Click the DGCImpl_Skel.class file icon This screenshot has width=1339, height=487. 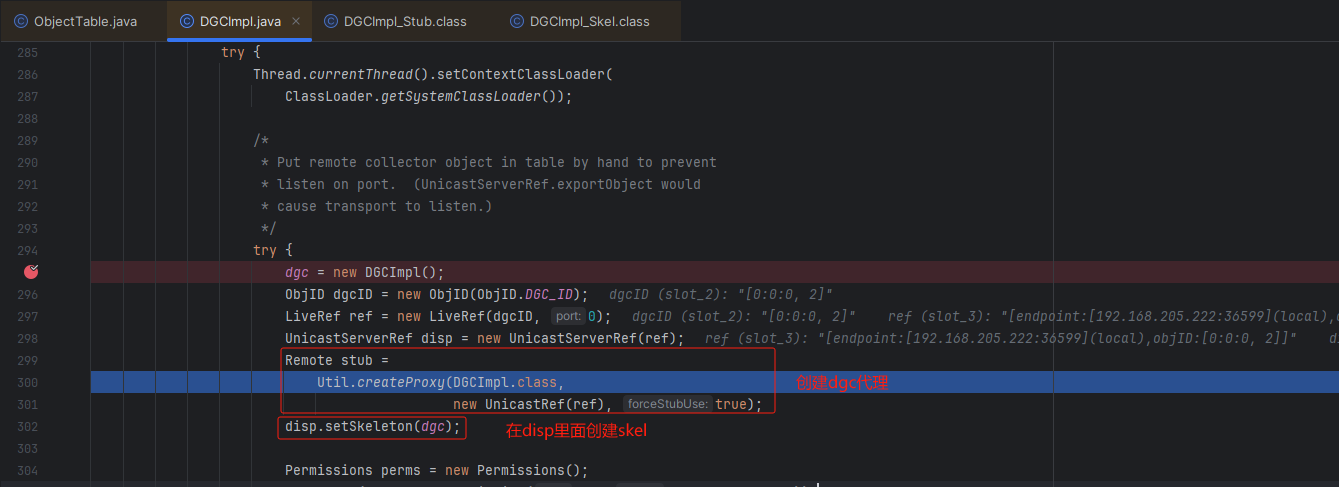tap(517, 21)
